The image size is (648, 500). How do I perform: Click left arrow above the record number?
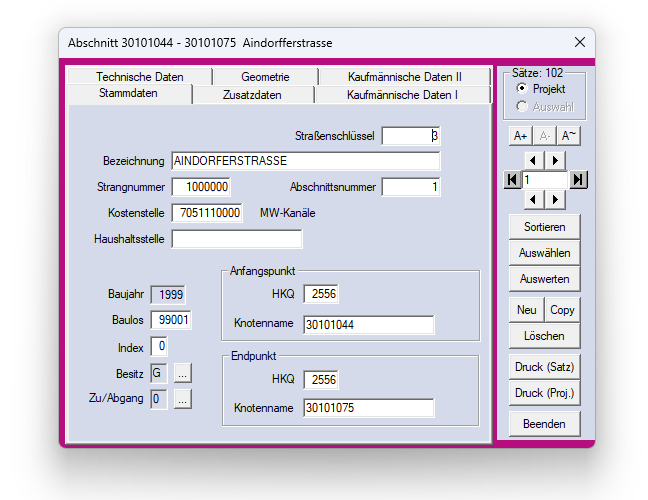pos(534,160)
